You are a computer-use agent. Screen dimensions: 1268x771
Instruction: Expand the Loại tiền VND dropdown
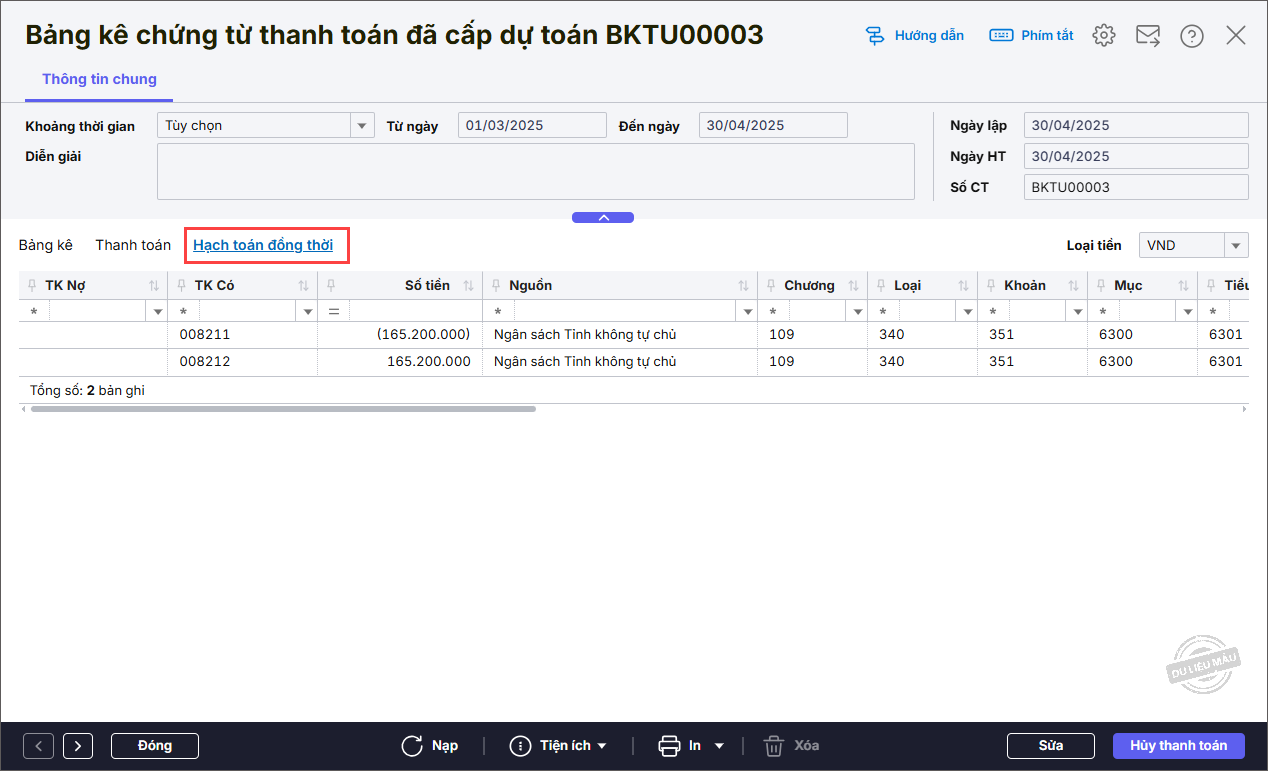click(x=1236, y=246)
